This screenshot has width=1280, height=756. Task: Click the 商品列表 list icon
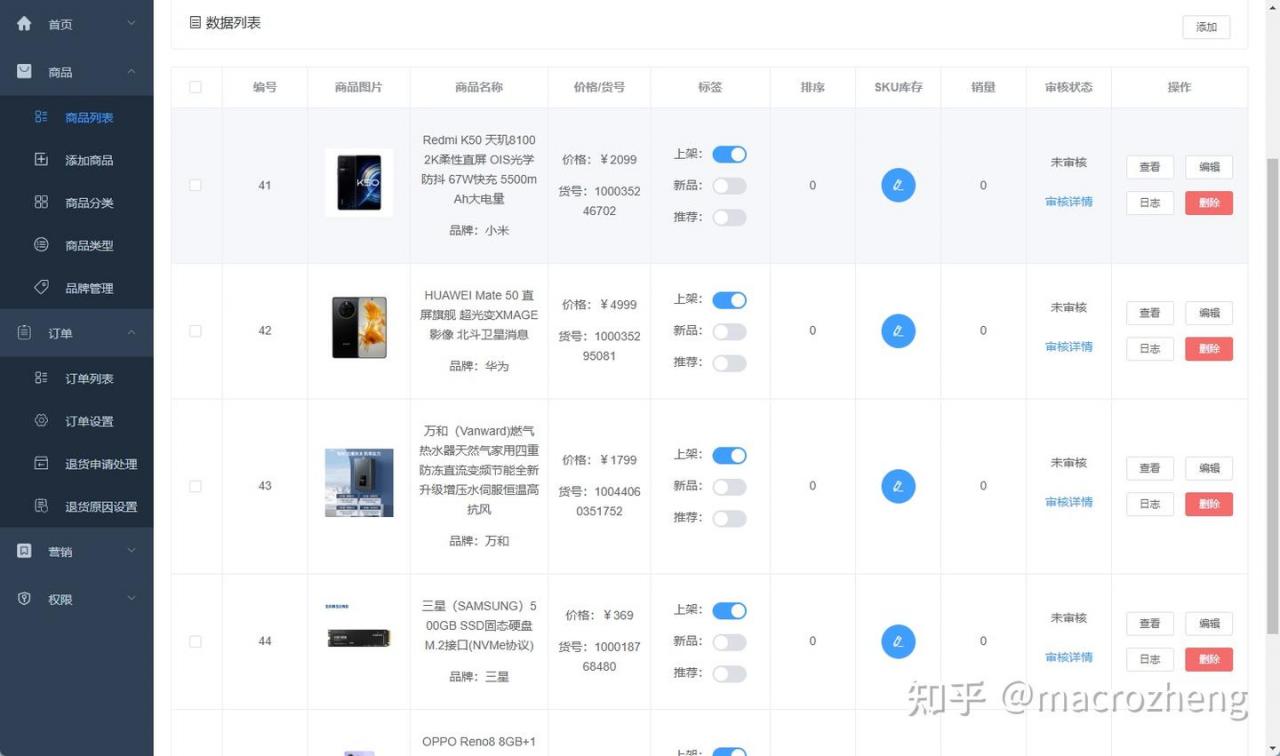click(x=41, y=117)
